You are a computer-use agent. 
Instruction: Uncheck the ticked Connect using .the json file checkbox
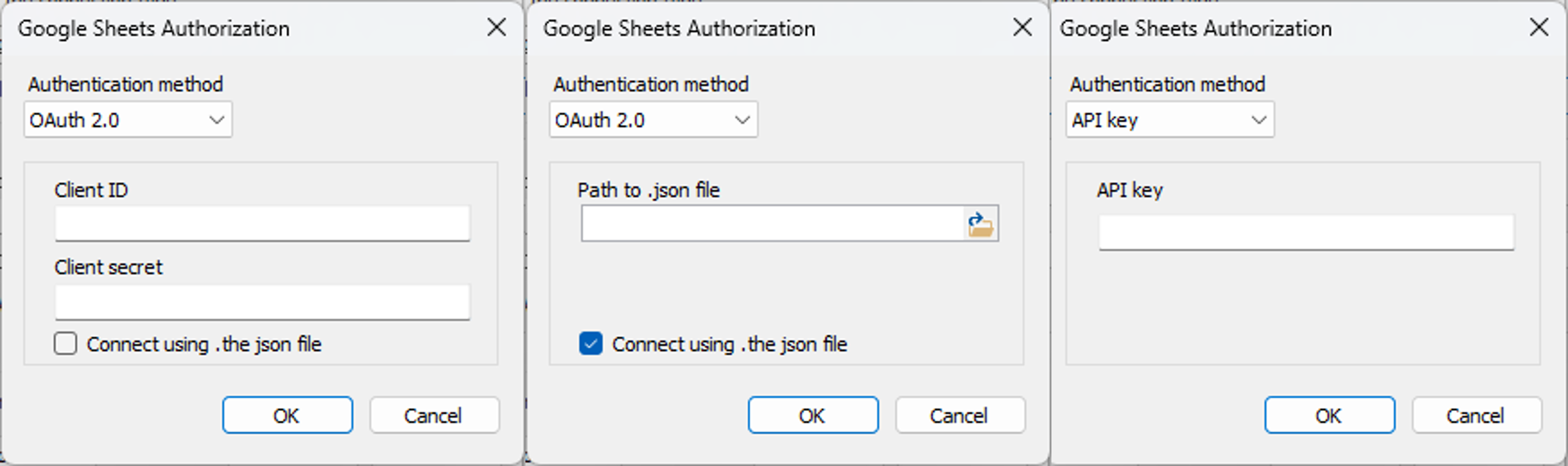click(x=591, y=344)
